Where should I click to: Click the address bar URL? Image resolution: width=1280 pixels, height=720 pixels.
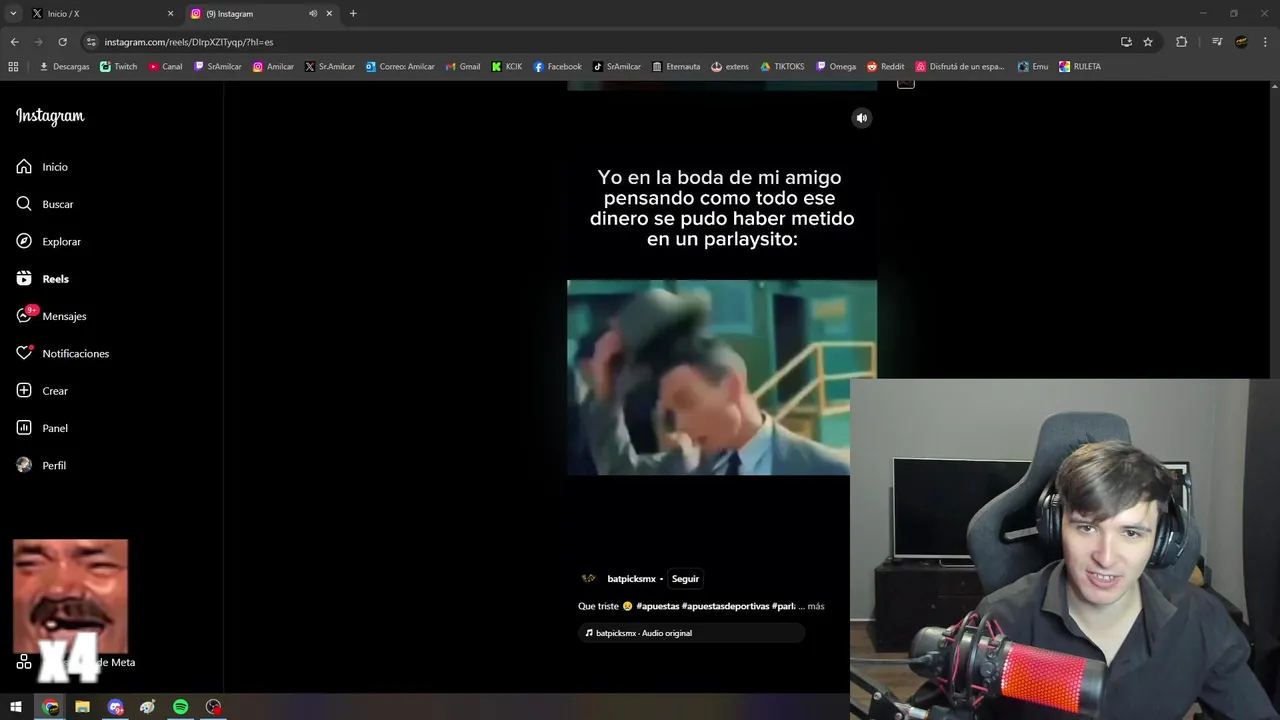(189, 42)
